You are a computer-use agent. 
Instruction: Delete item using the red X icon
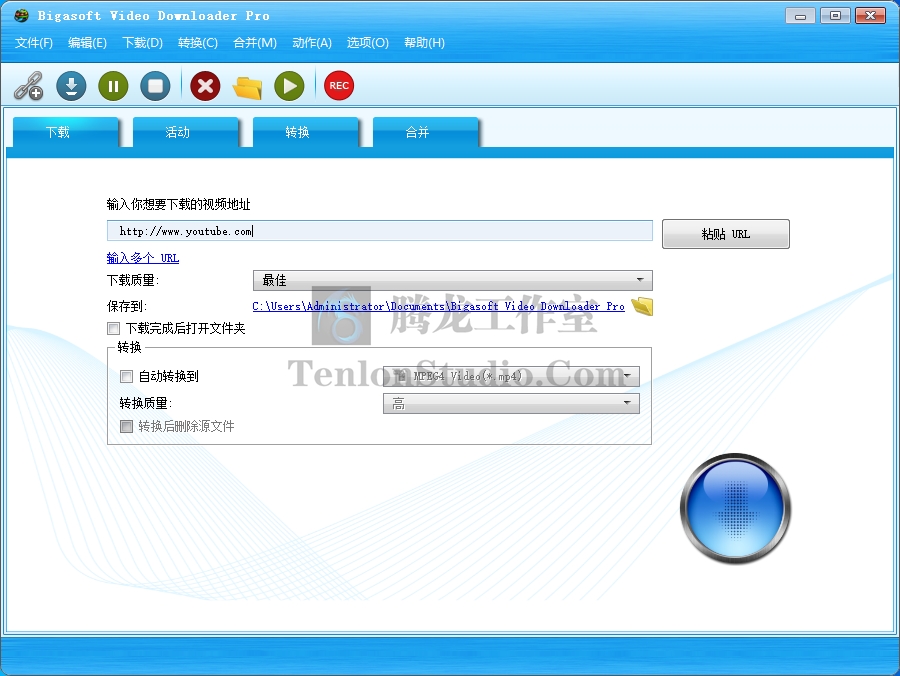pyautogui.click(x=205, y=86)
